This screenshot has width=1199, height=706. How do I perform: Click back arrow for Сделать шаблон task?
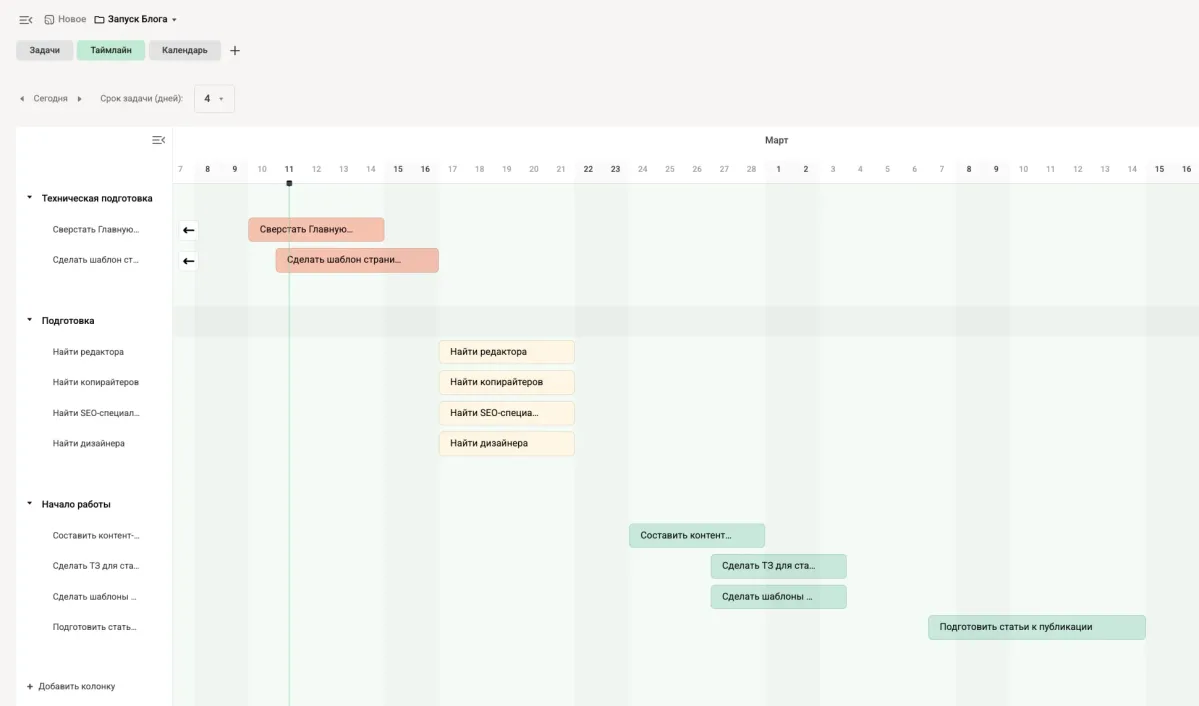click(188, 261)
